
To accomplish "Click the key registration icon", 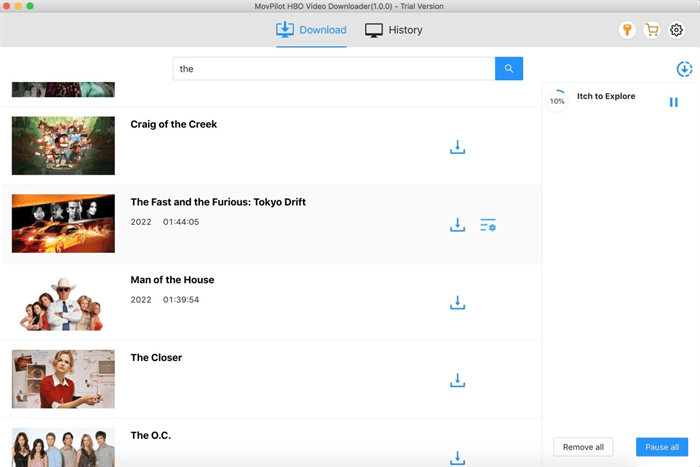I will tap(627, 30).
